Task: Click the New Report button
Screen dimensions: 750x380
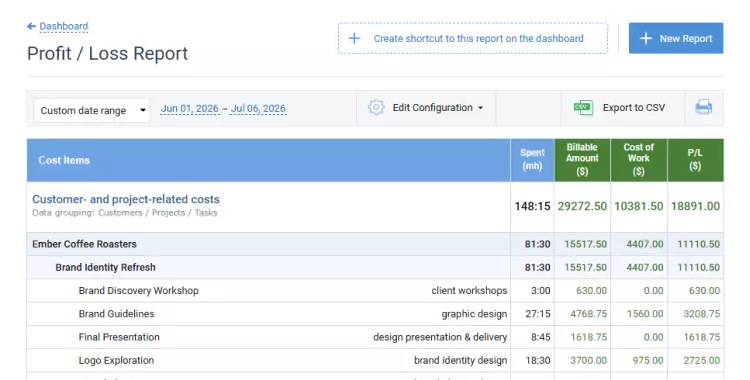Action: click(676, 38)
